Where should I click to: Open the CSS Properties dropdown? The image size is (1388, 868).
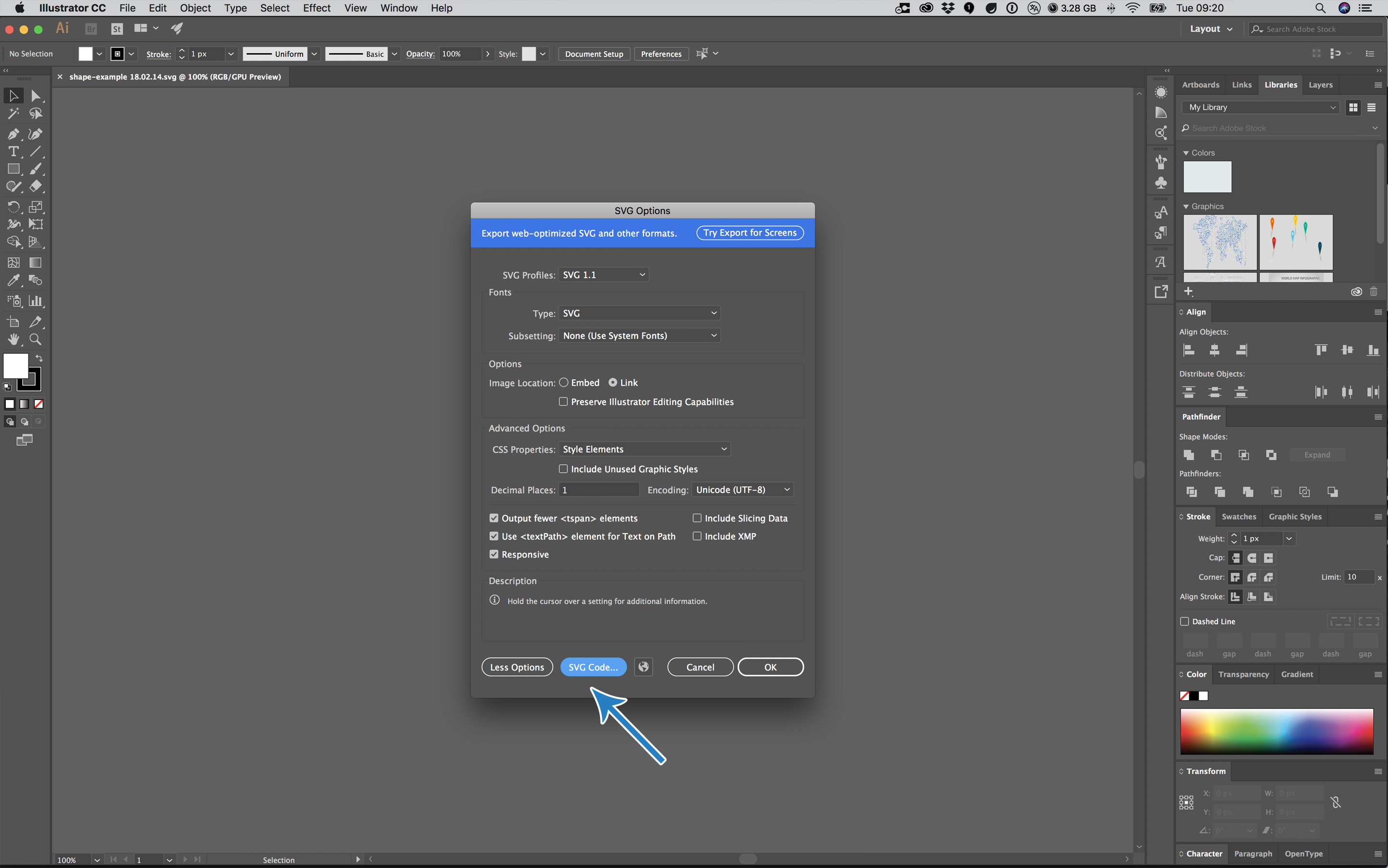click(644, 449)
